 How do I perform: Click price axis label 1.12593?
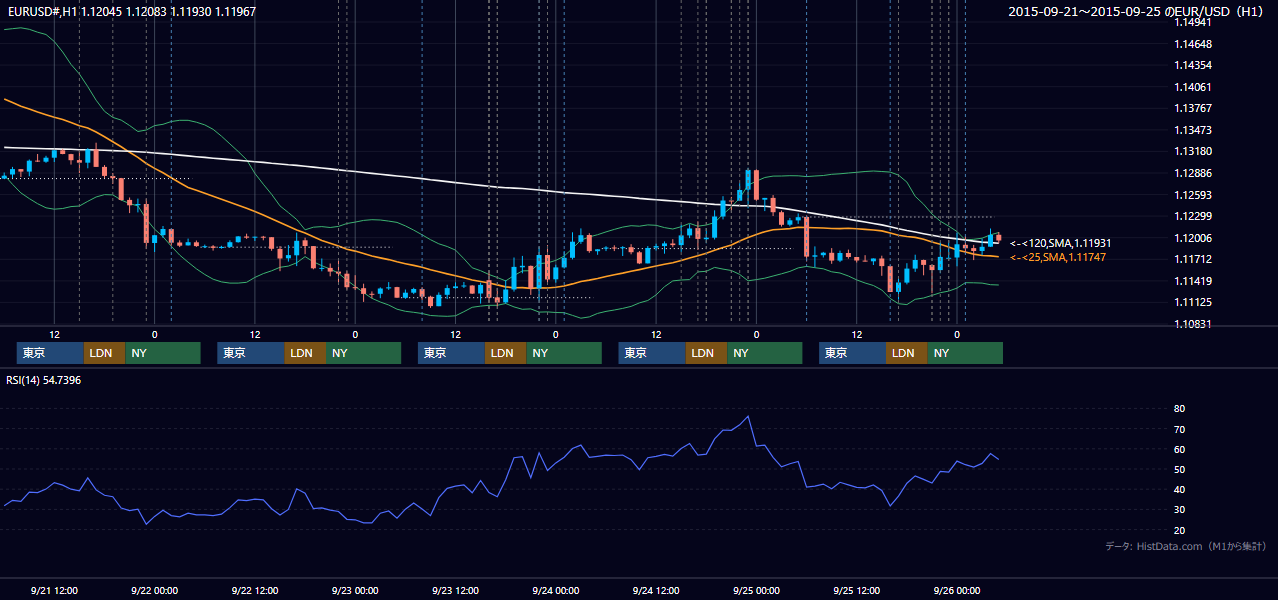[x=1193, y=195]
